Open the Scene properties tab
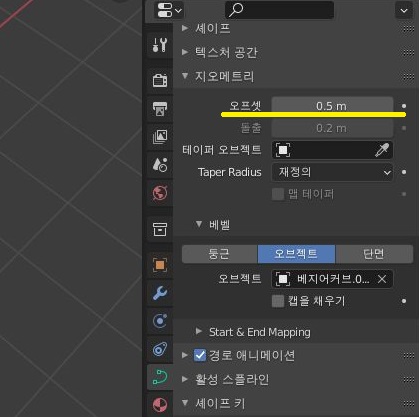This screenshot has width=419, height=417. pyautogui.click(x=160, y=165)
